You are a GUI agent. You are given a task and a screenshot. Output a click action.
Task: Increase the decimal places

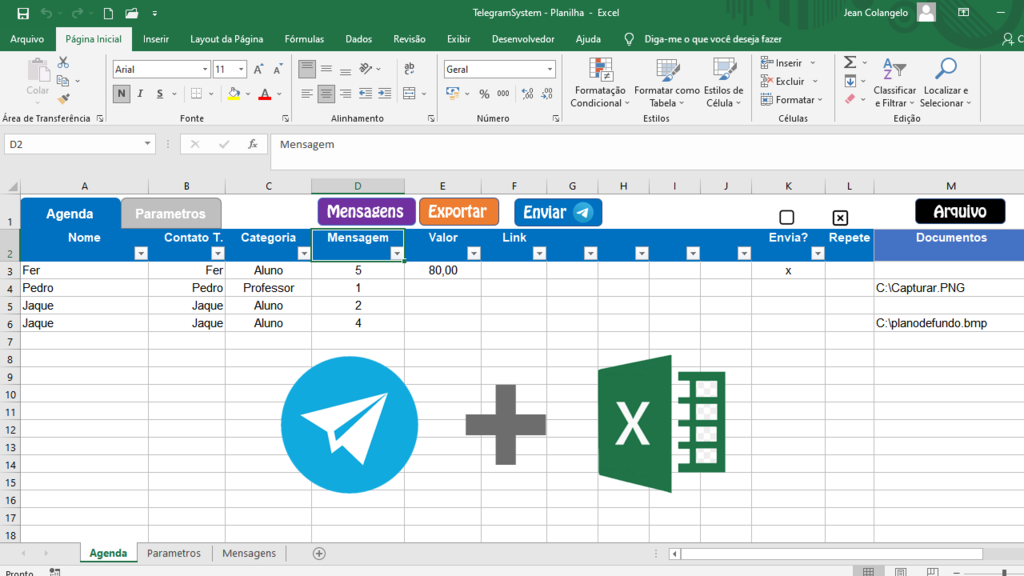pos(528,94)
